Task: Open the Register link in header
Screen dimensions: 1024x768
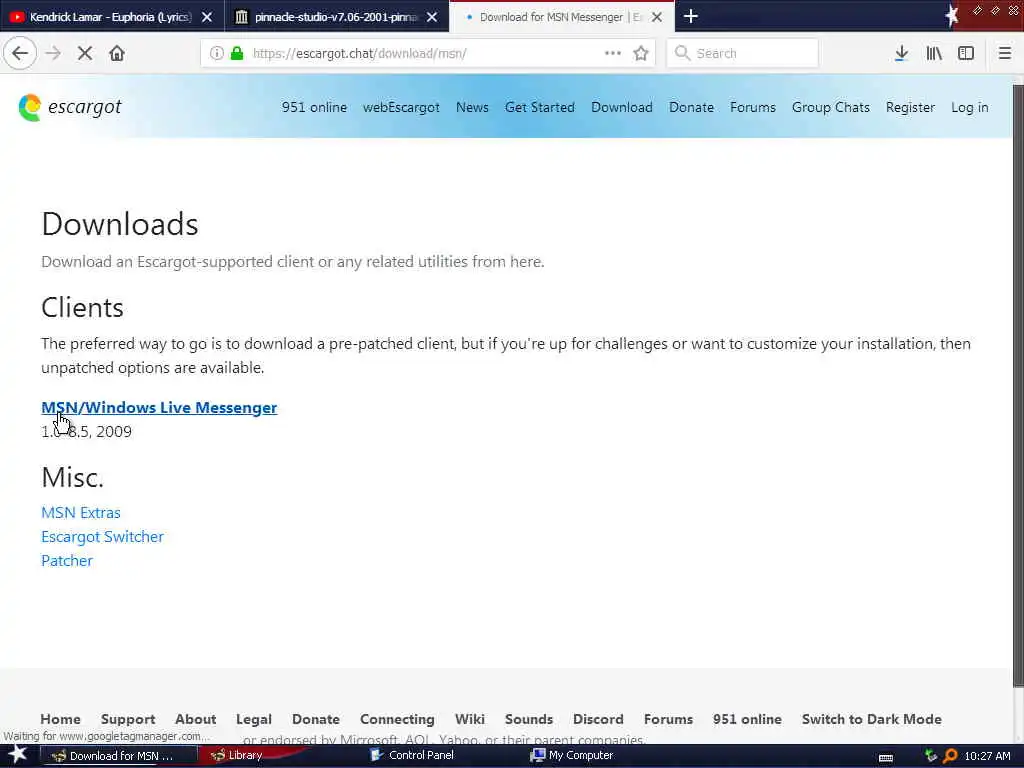Action: click(910, 107)
